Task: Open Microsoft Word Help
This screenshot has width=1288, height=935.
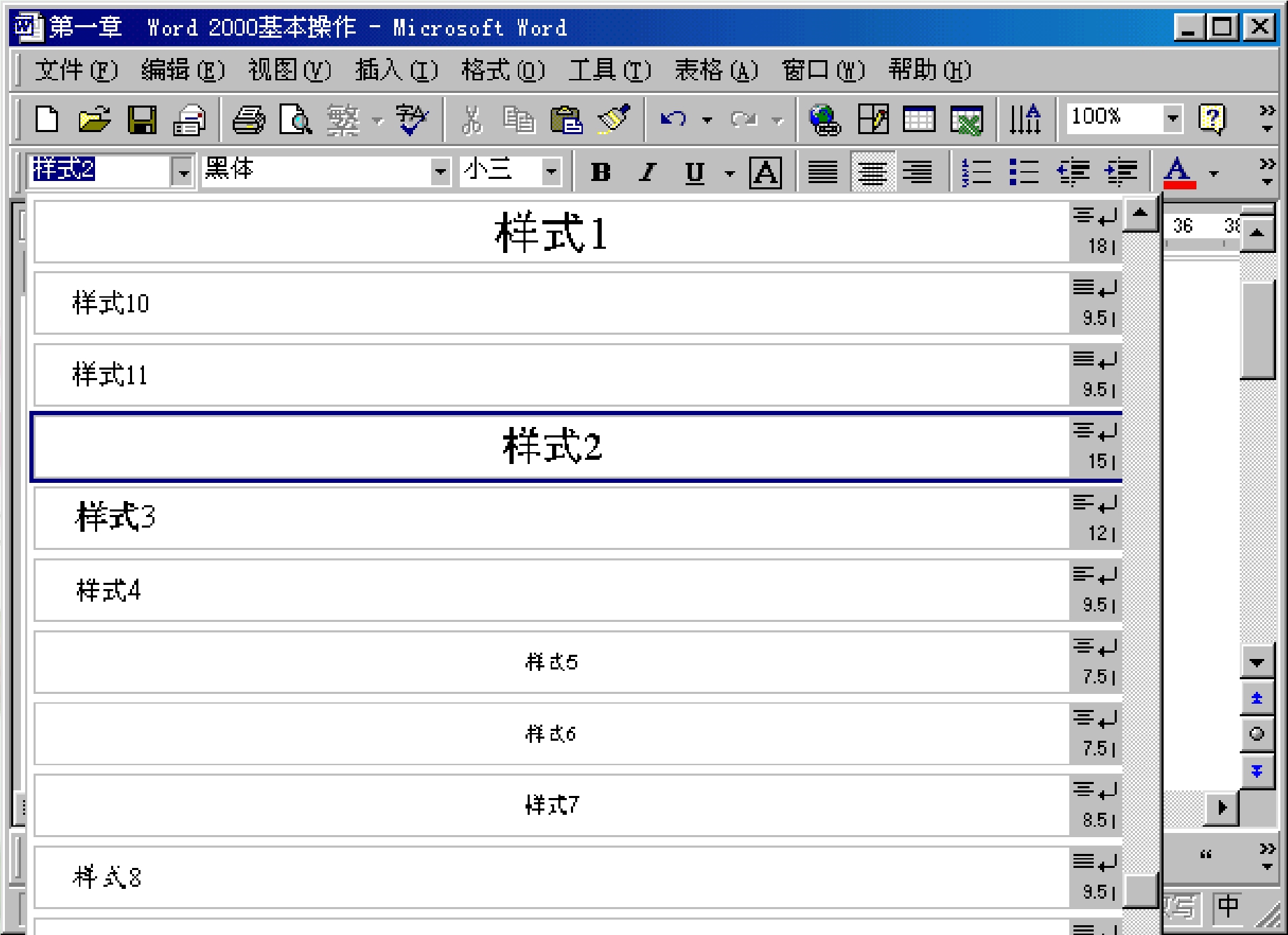Action: (x=1213, y=119)
